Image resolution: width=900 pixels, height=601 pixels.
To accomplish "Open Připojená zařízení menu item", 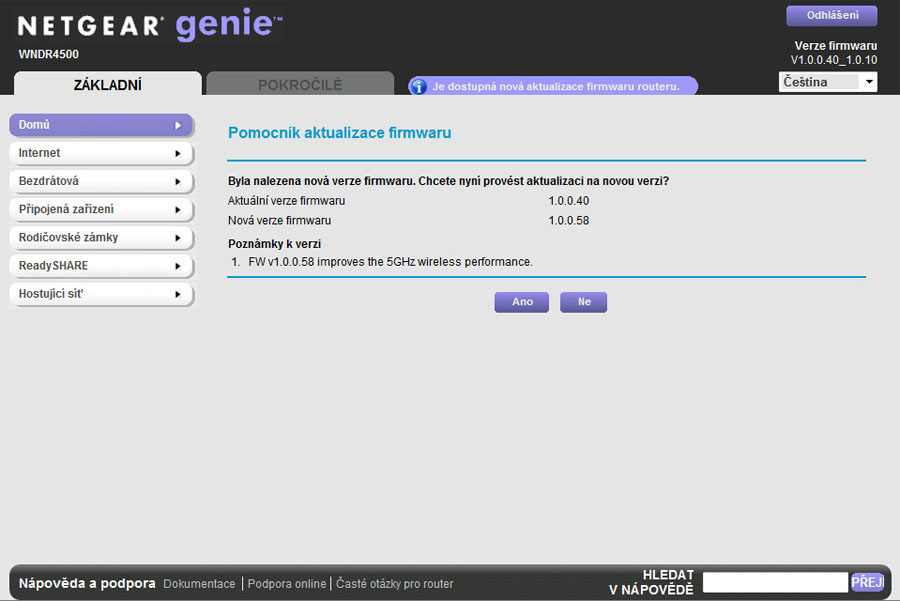I will pos(101,210).
